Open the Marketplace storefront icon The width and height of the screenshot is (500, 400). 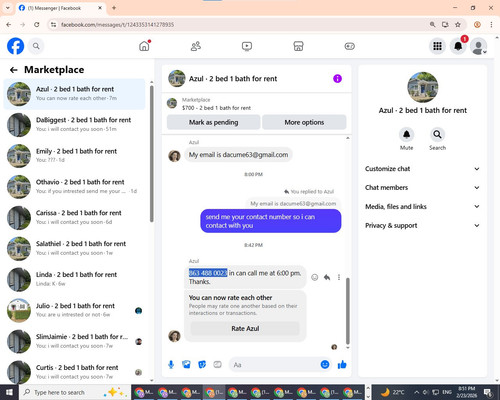click(x=298, y=46)
